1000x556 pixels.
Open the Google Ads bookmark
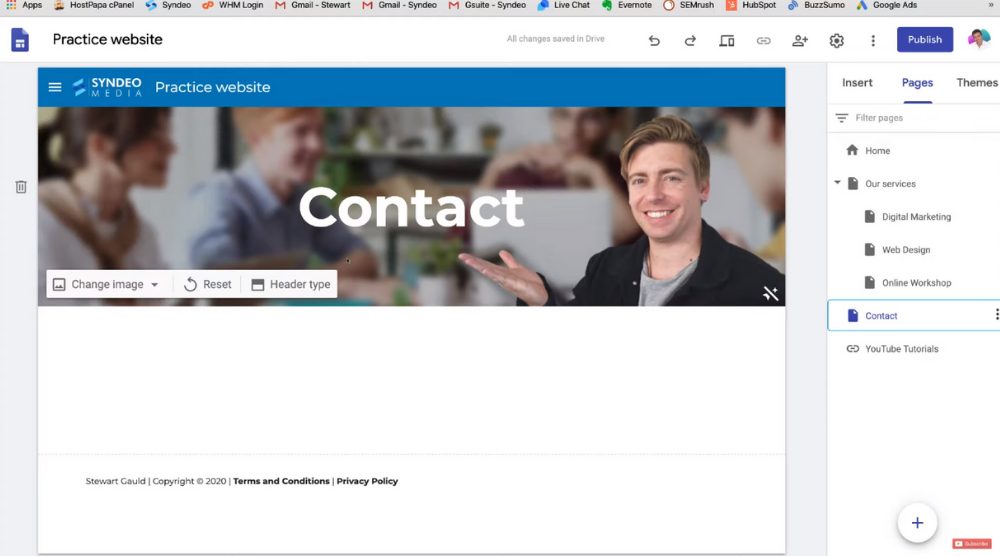point(887,5)
